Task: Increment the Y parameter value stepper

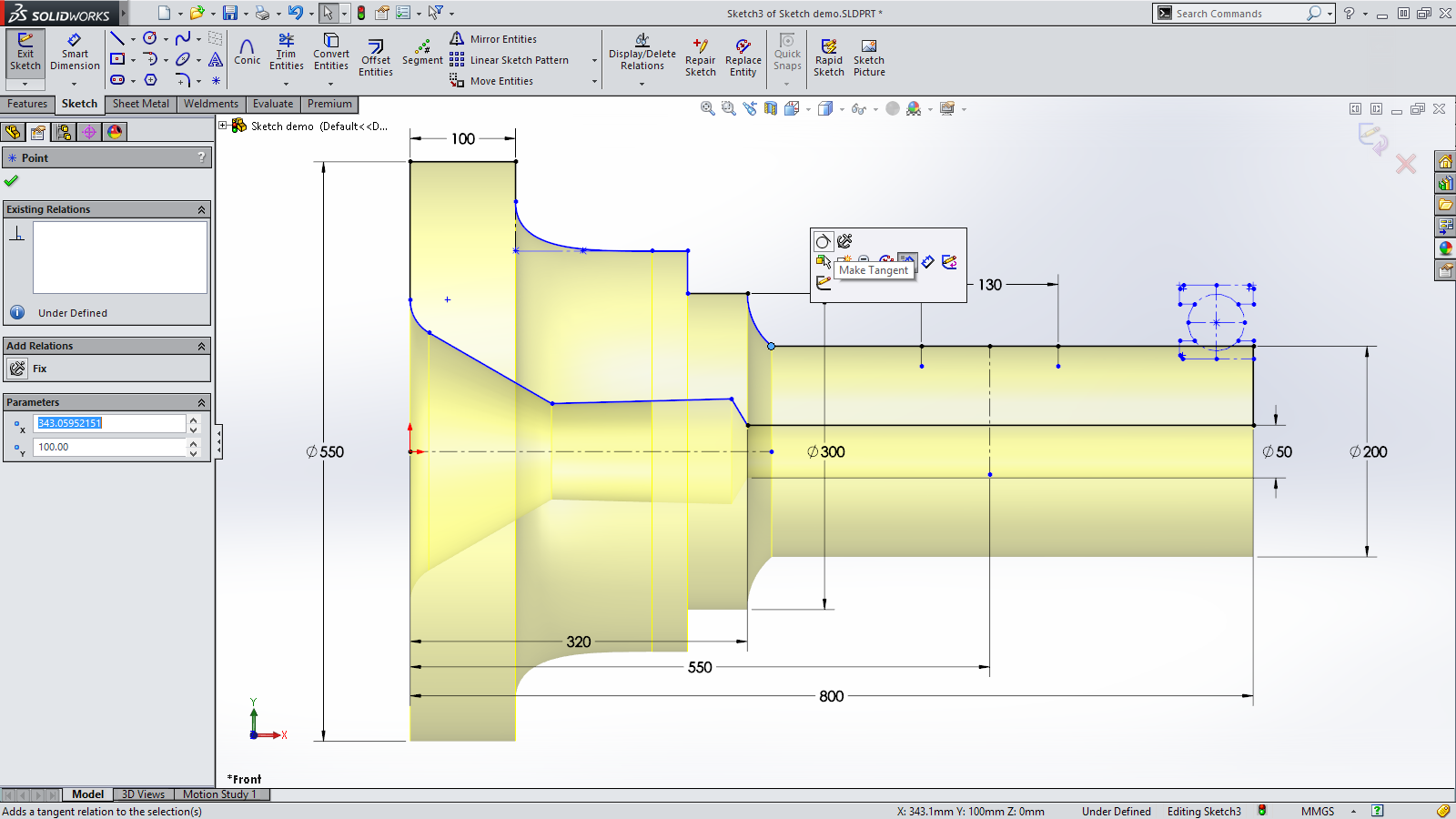Action: 192,442
